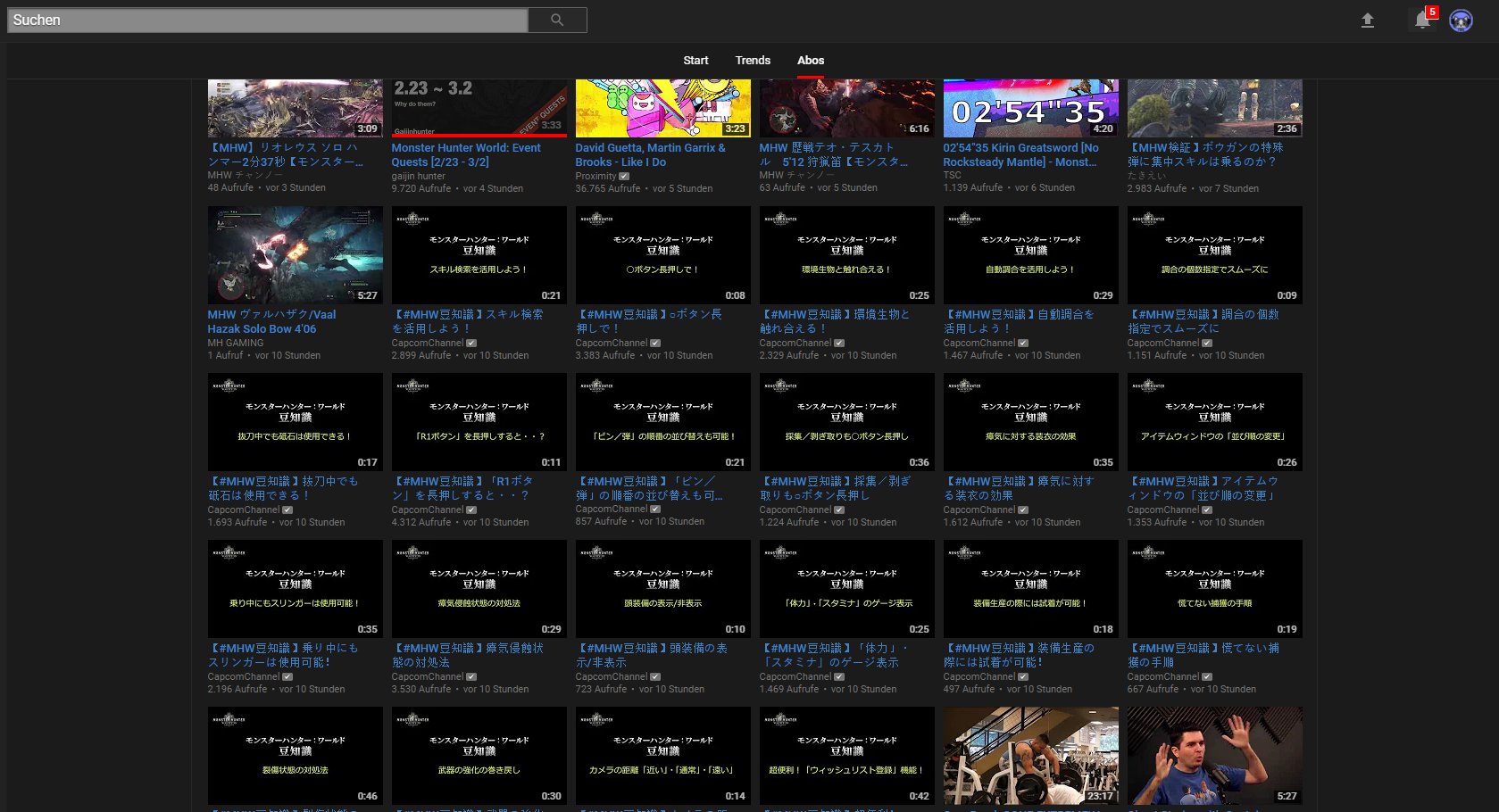
Task: Open the gym thumbnail with 23:17 duration
Action: pos(1030,756)
